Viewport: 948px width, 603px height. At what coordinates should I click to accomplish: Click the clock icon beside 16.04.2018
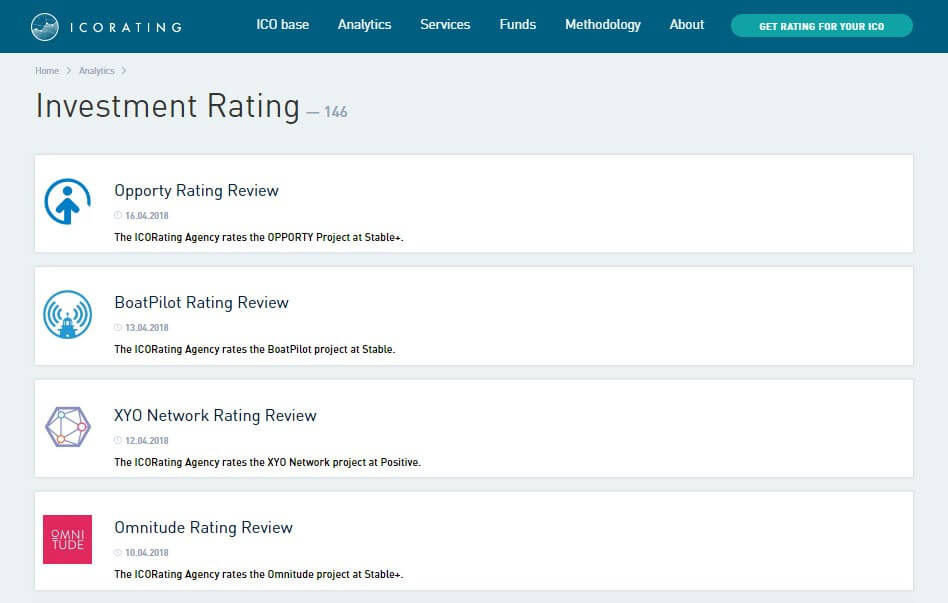coord(118,215)
